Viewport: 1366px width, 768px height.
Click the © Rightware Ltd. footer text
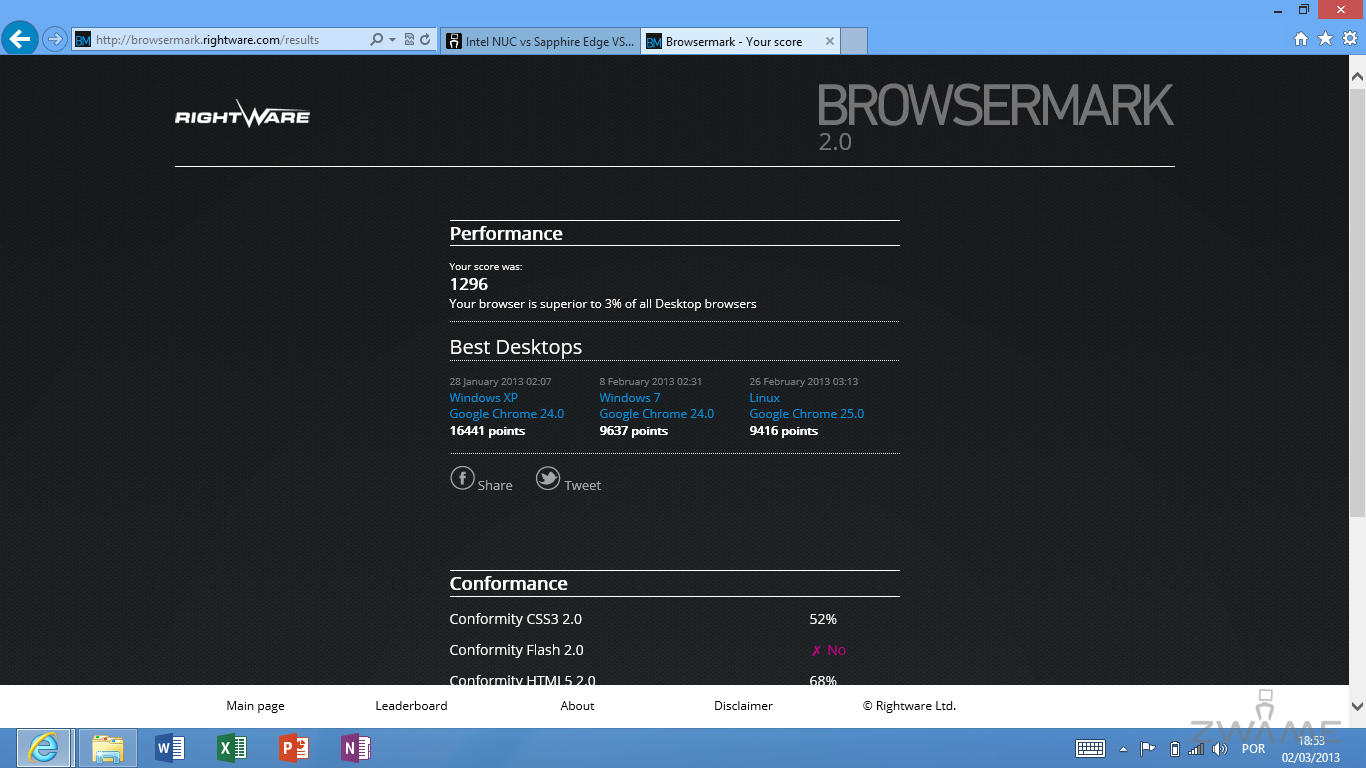pyautogui.click(x=910, y=706)
